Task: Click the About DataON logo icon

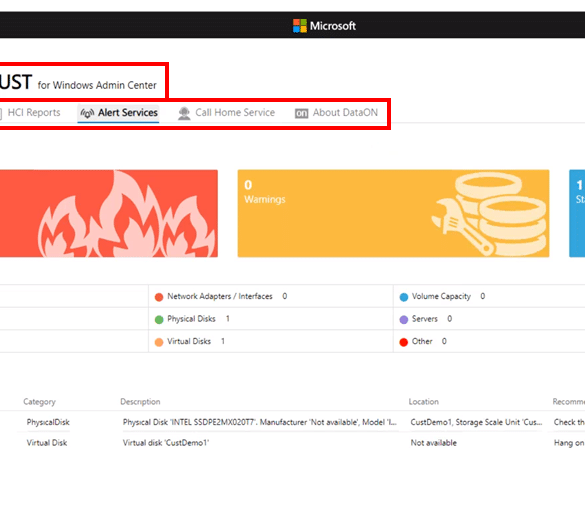Action: [301, 113]
